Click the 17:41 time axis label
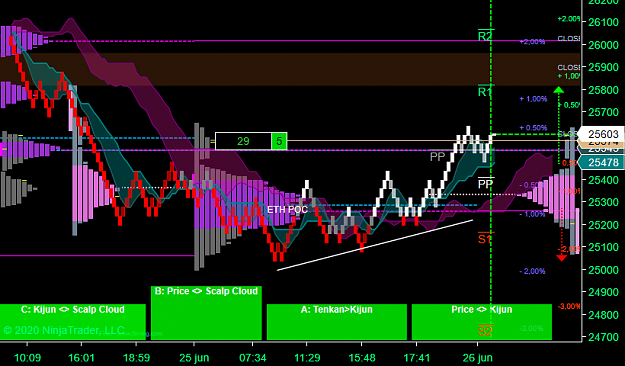The height and width of the screenshot is (366, 625). click(417, 358)
